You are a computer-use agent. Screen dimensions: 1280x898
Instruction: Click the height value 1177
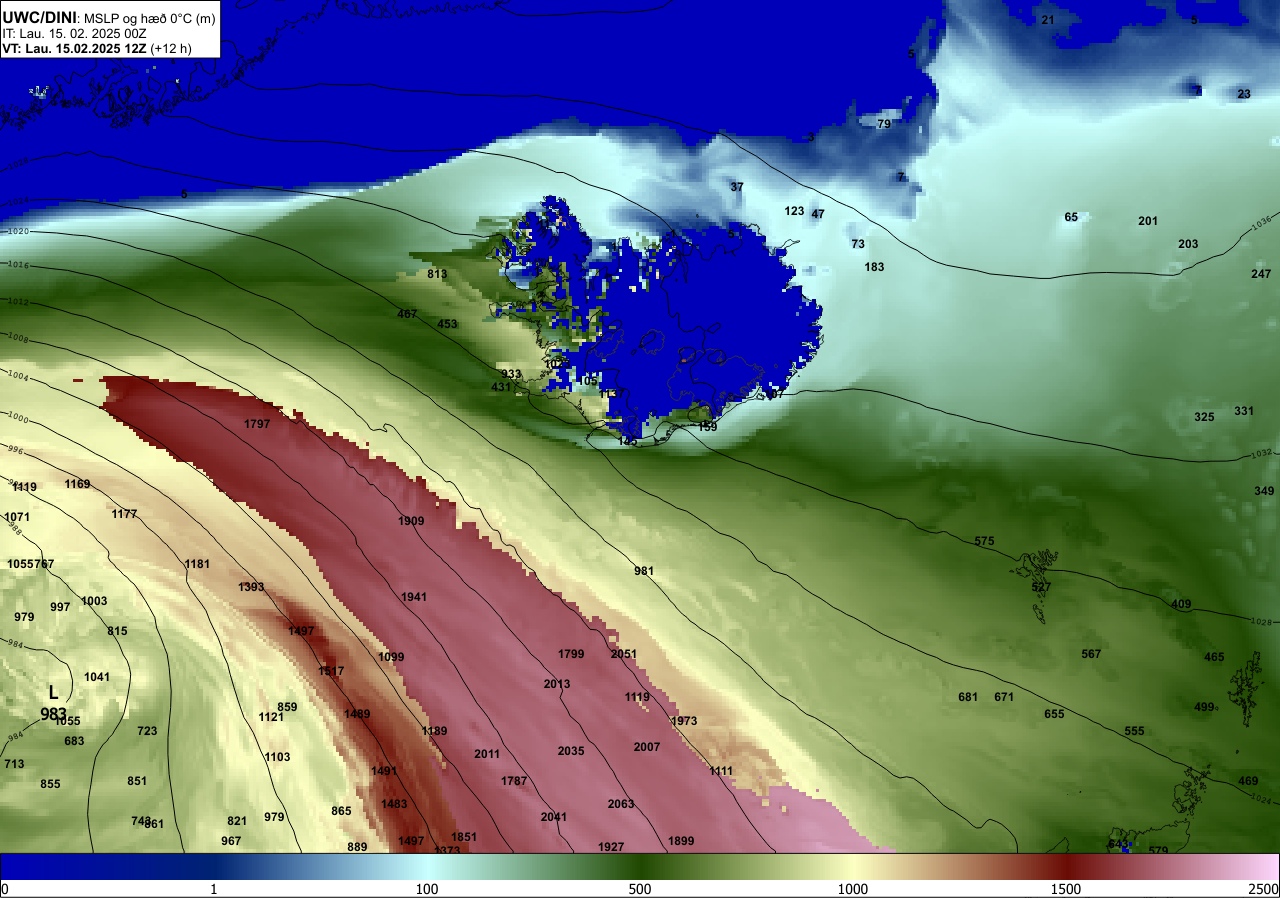coord(124,514)
